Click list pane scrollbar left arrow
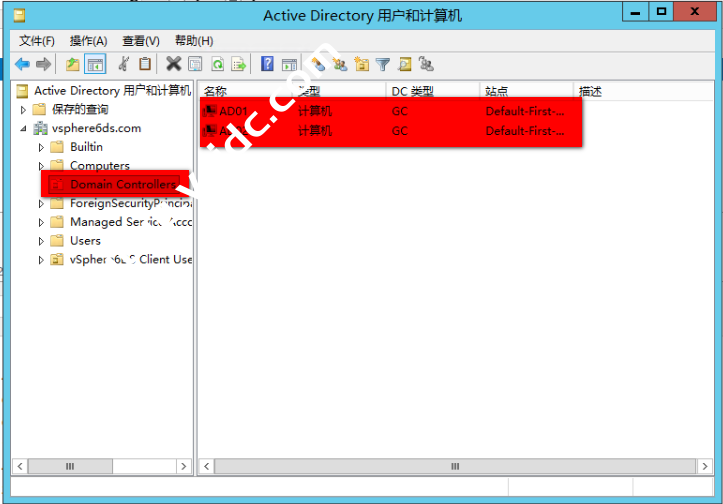Screen dimensions: 723x504 207,466
